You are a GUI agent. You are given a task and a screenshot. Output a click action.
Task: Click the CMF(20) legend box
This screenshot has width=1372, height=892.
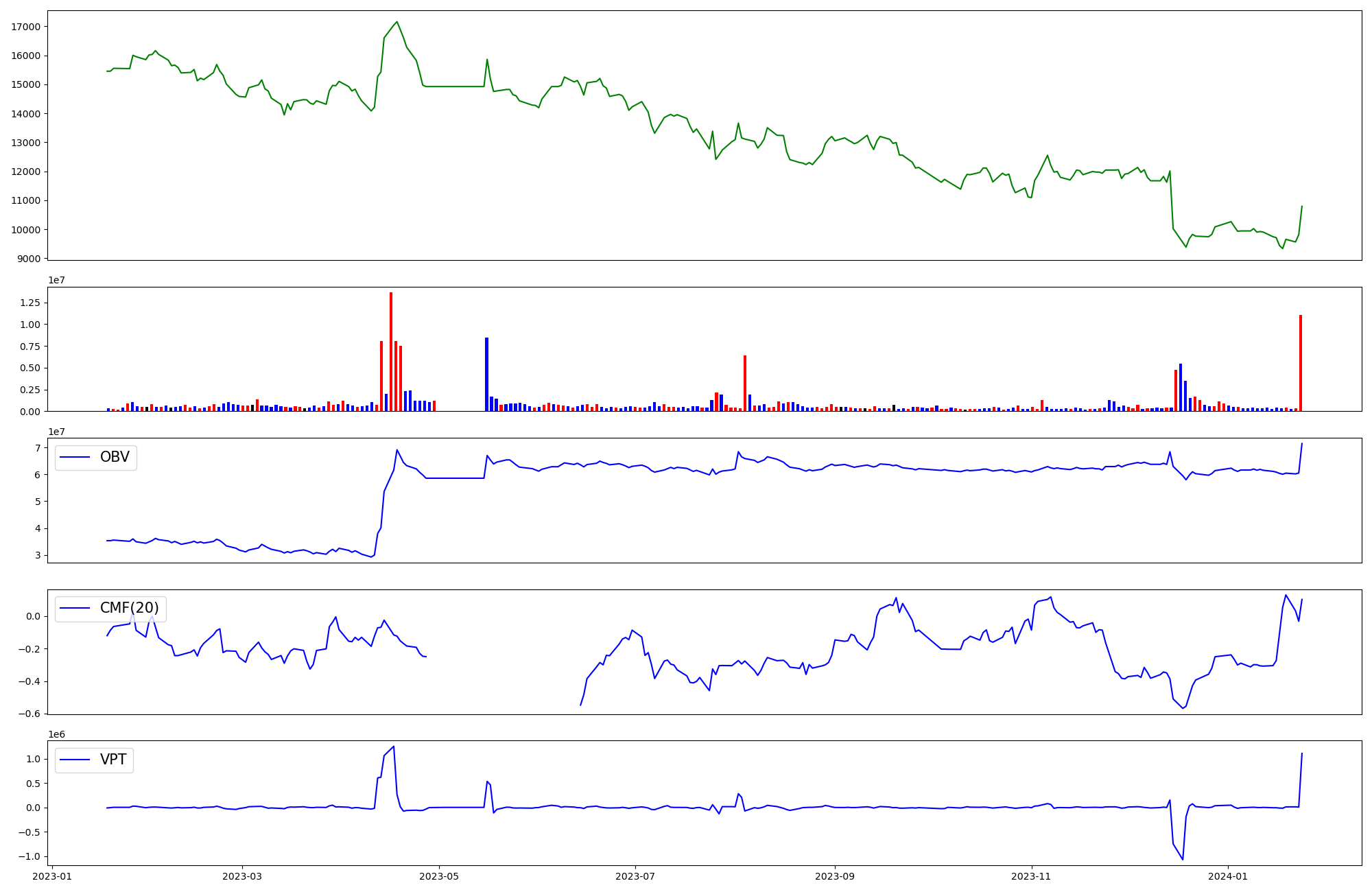(x=110, y=609)
